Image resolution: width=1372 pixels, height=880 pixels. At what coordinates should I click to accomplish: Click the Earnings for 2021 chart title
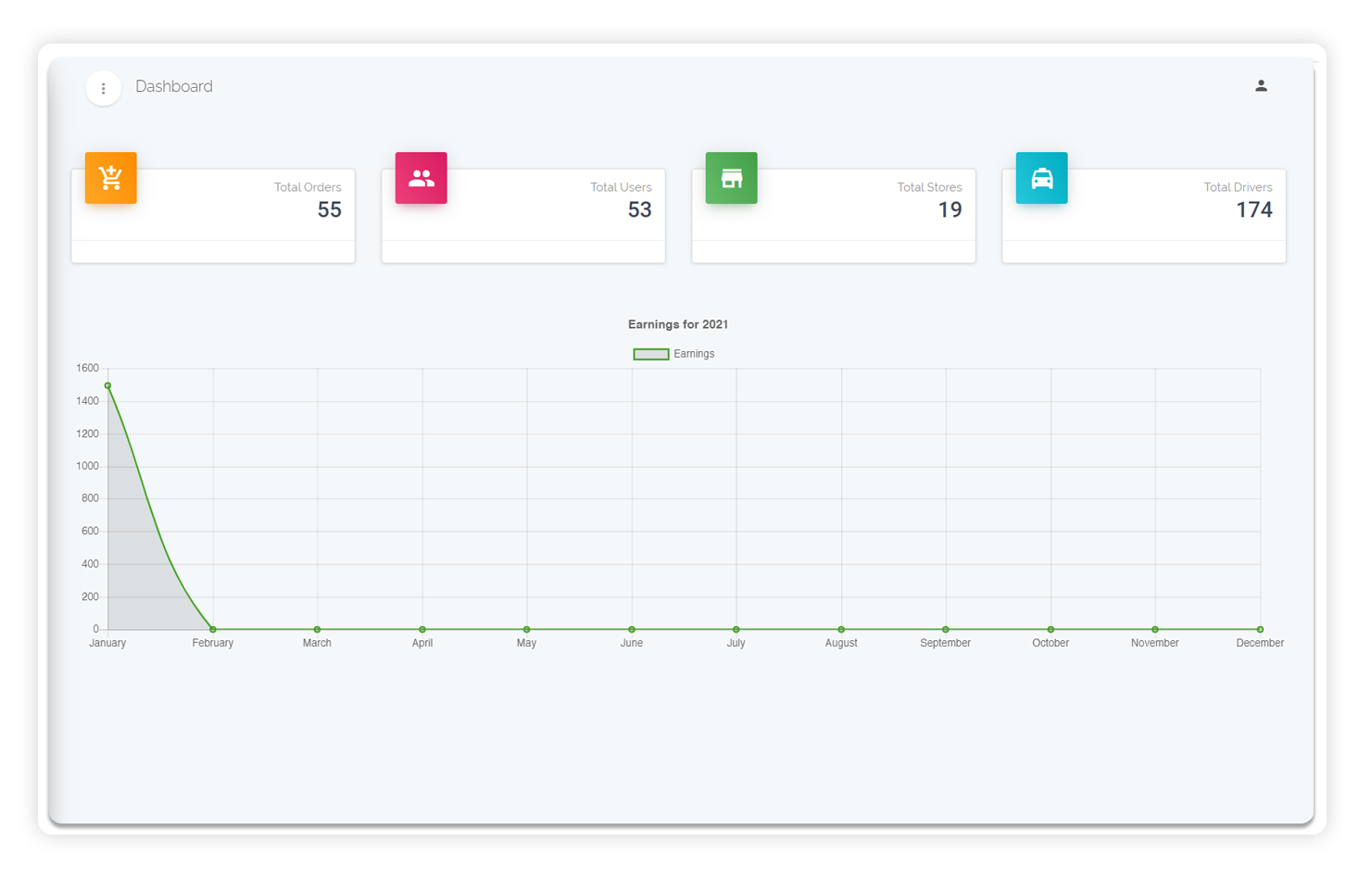pyautogui.click(x=678, y=324)
